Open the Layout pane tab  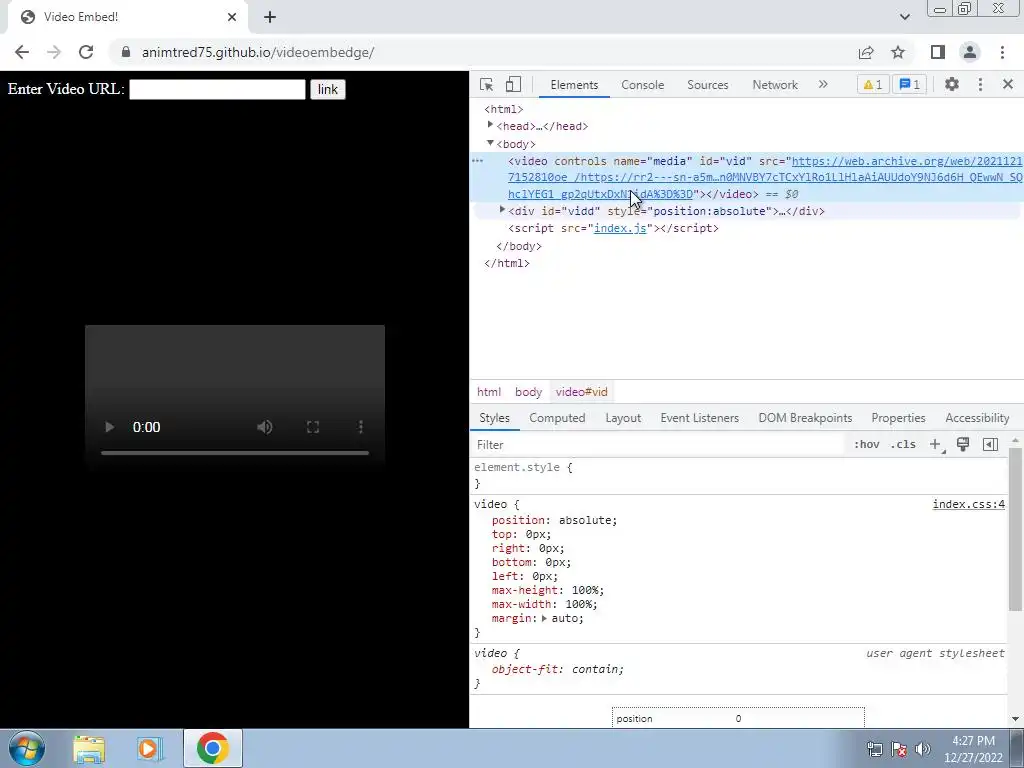623,418
